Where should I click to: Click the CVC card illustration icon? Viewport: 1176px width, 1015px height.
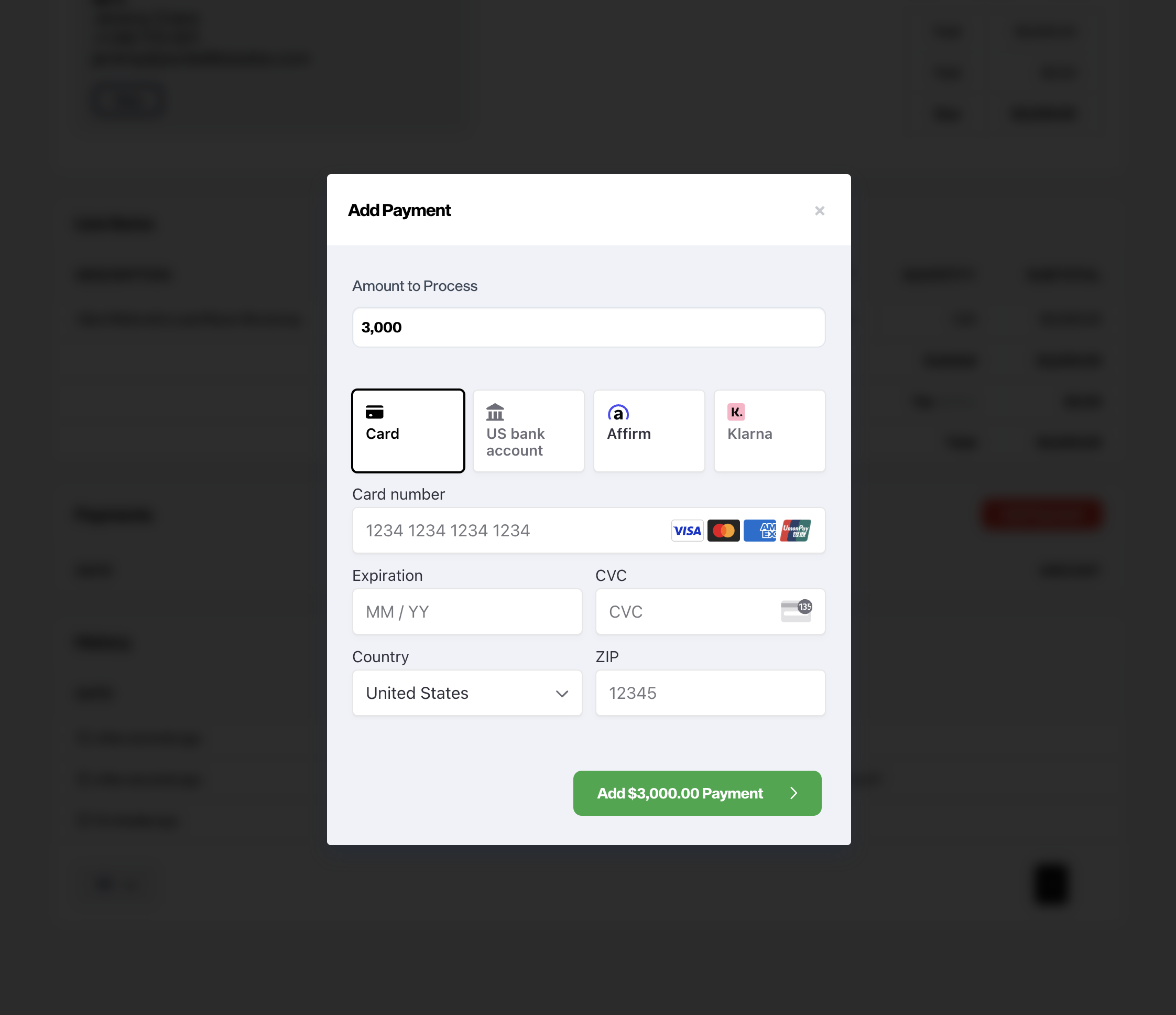[796, 611]
